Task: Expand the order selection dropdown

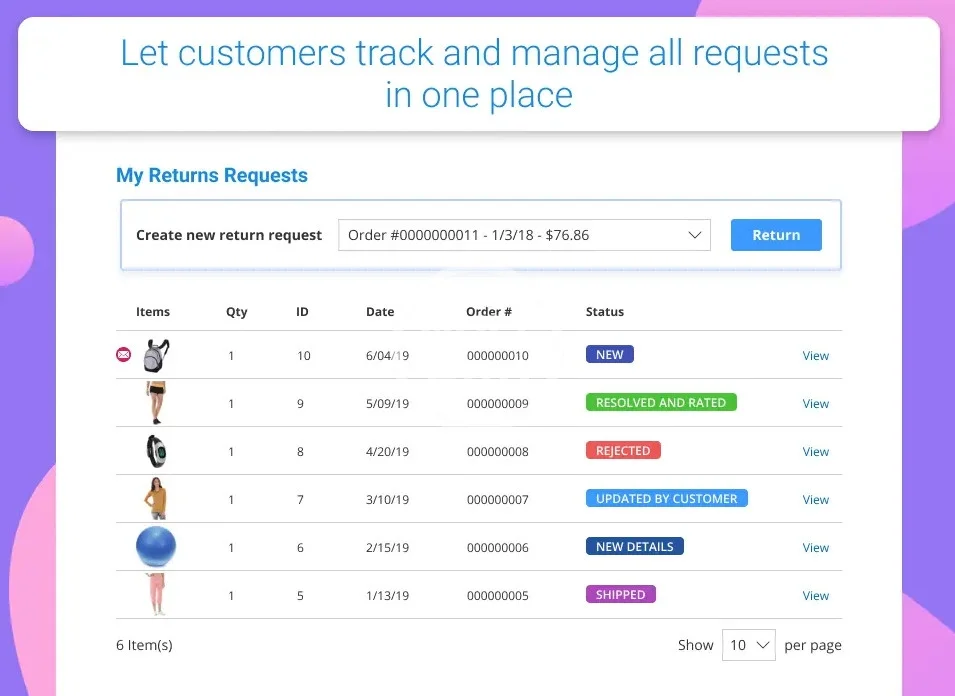Action: point(524,236)
